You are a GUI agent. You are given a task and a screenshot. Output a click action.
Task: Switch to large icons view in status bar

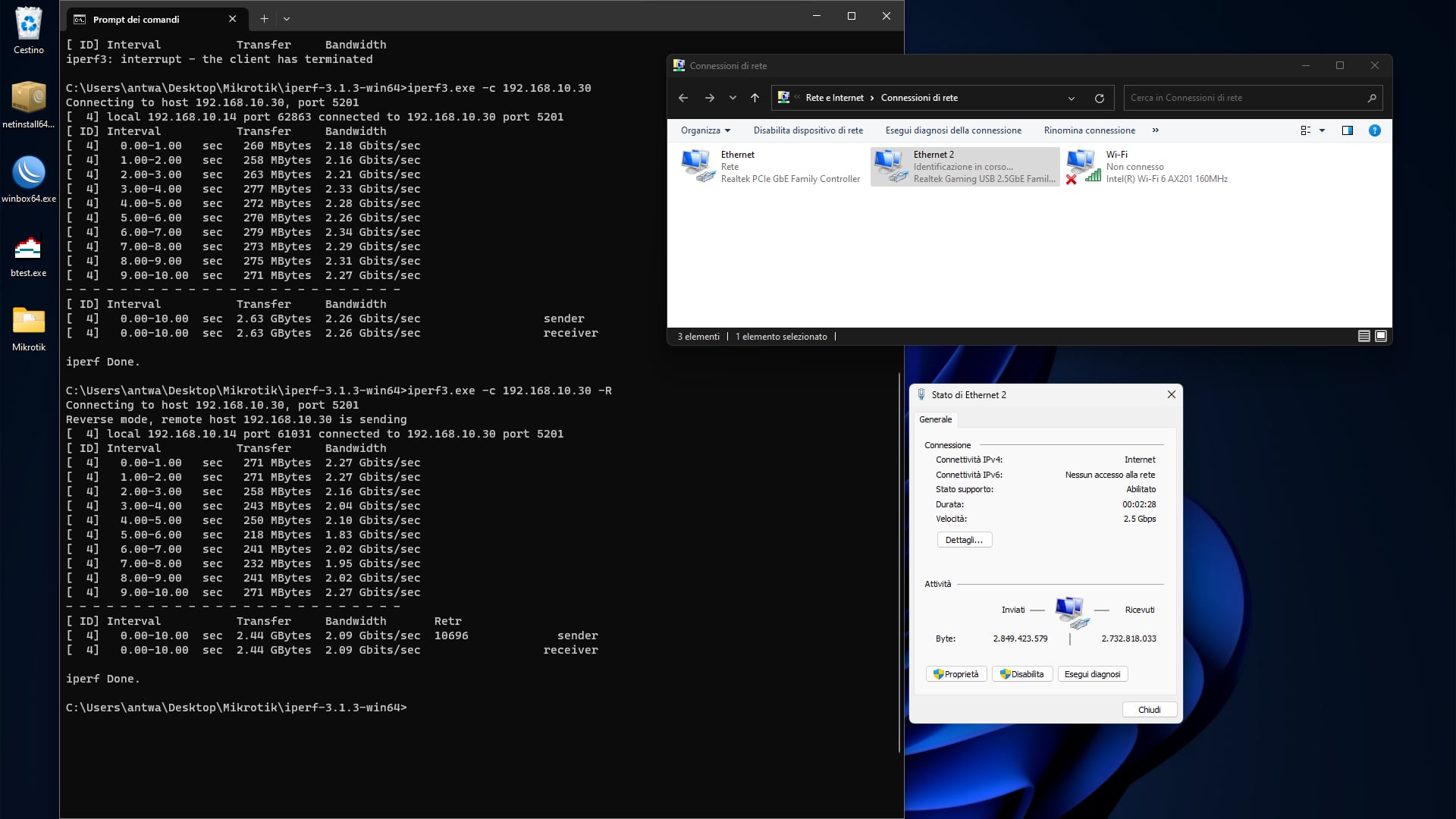click(1381, 336)
